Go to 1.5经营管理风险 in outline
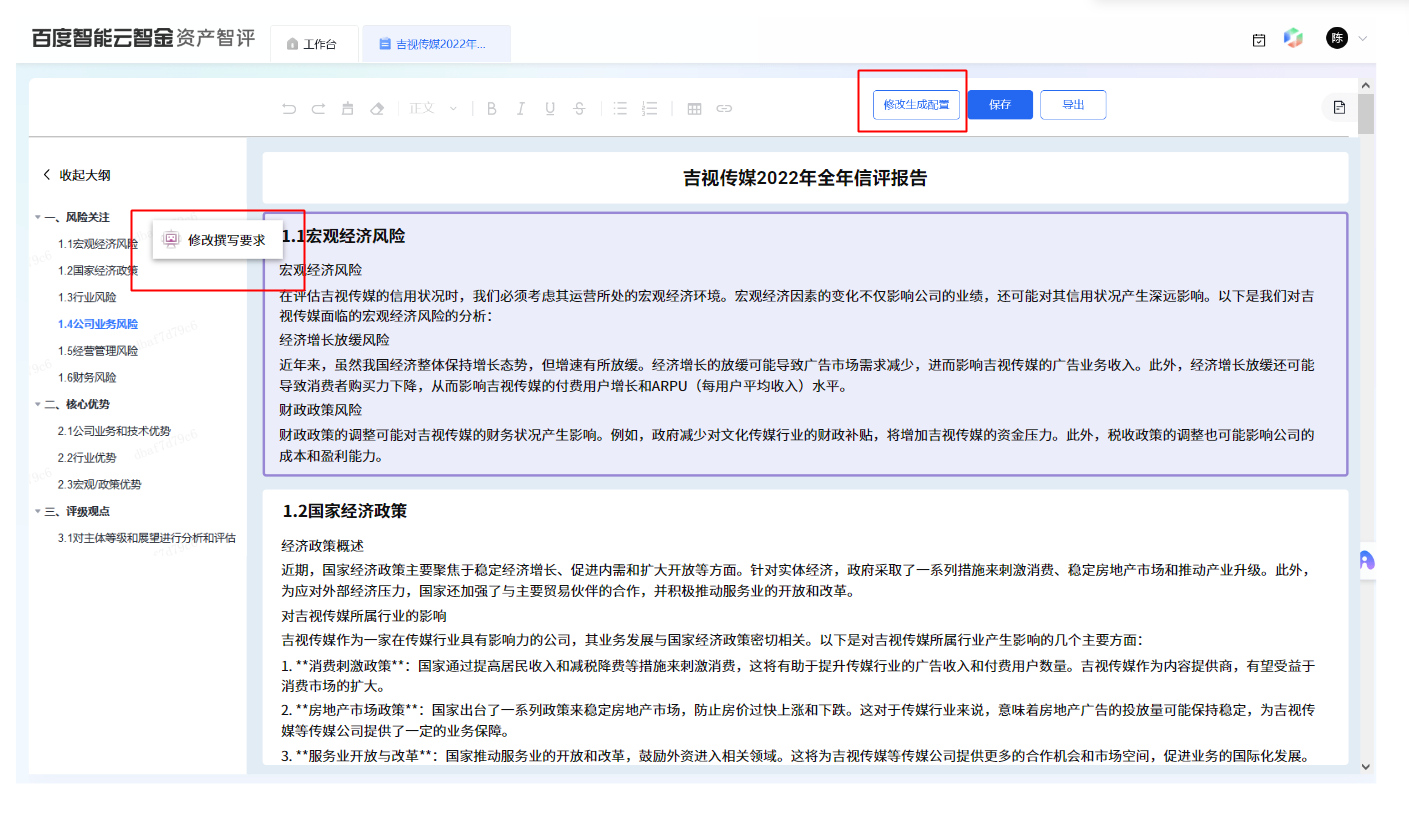This screenshot has height=829, width=1409. (x=98, y=351)
